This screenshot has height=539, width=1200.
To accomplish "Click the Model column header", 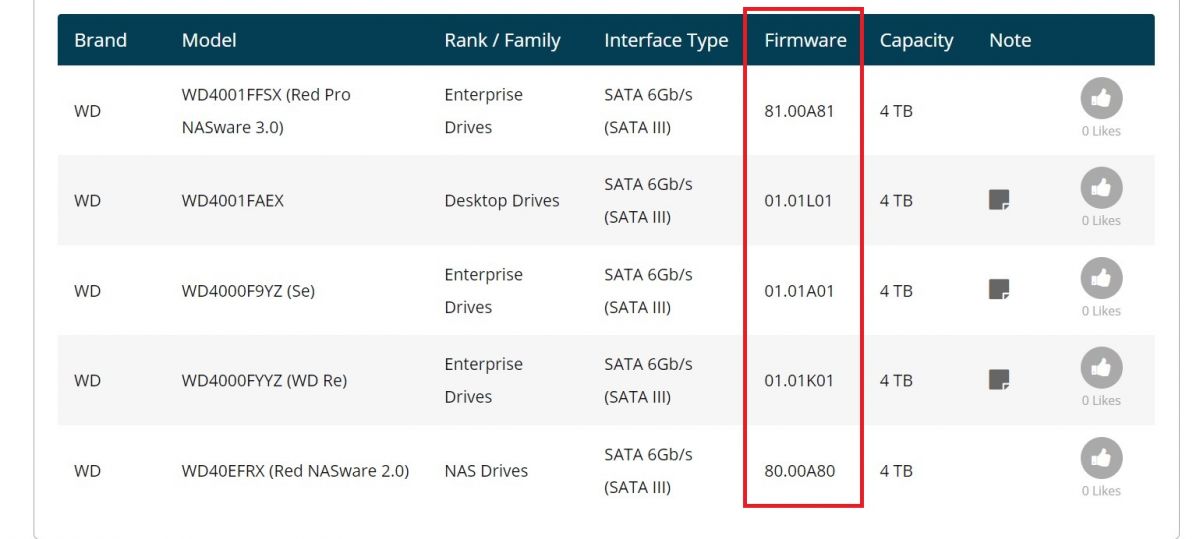I will [209, 40].
